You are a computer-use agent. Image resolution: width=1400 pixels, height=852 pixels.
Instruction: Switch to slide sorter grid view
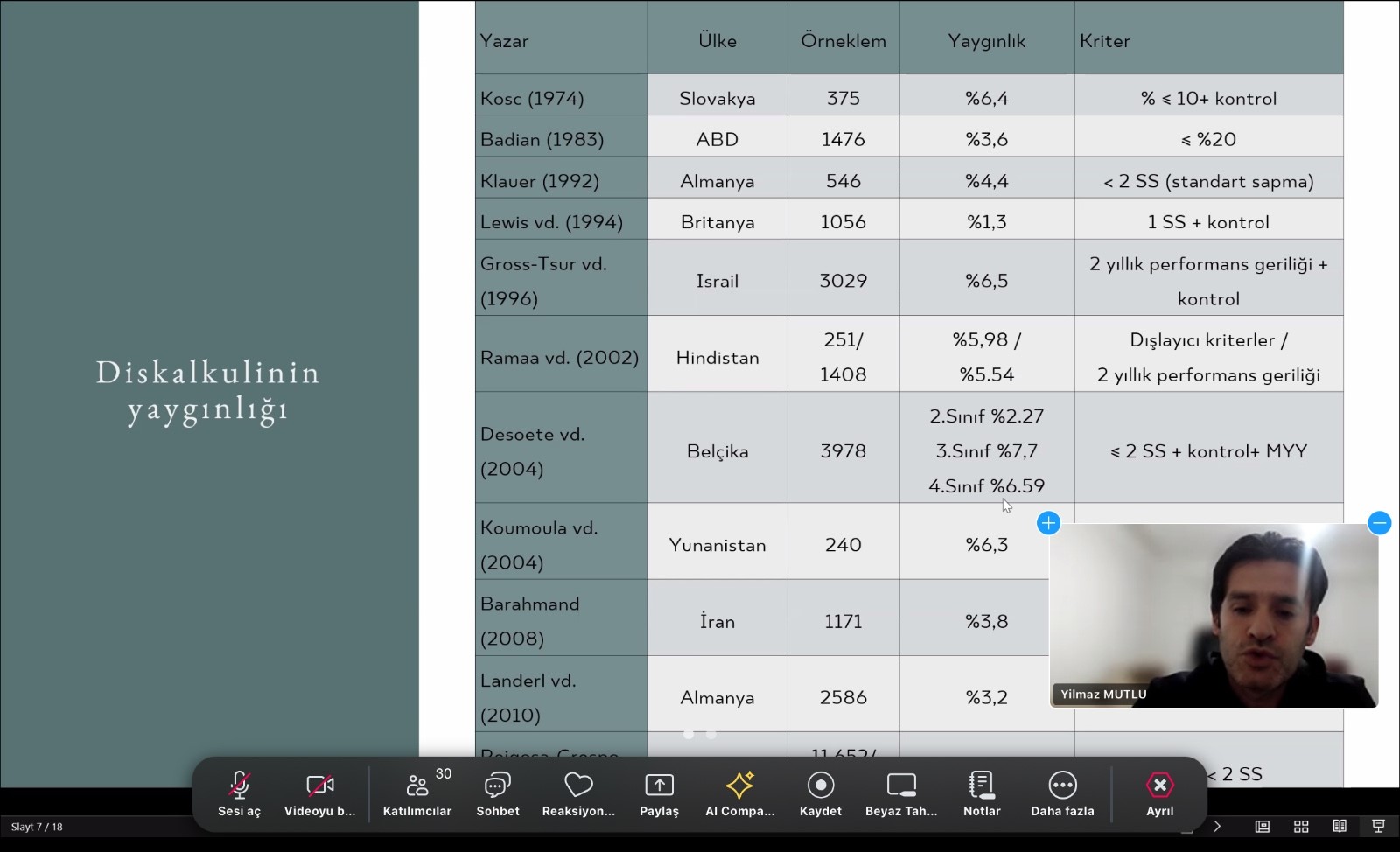pos(1301,827)
